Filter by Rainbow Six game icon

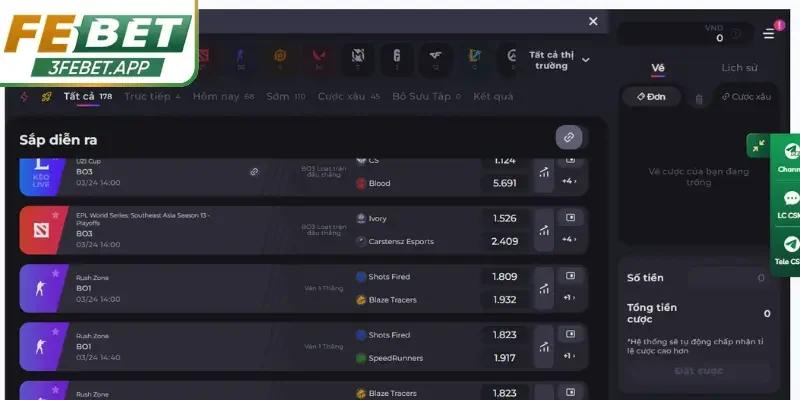pos(396,59)
